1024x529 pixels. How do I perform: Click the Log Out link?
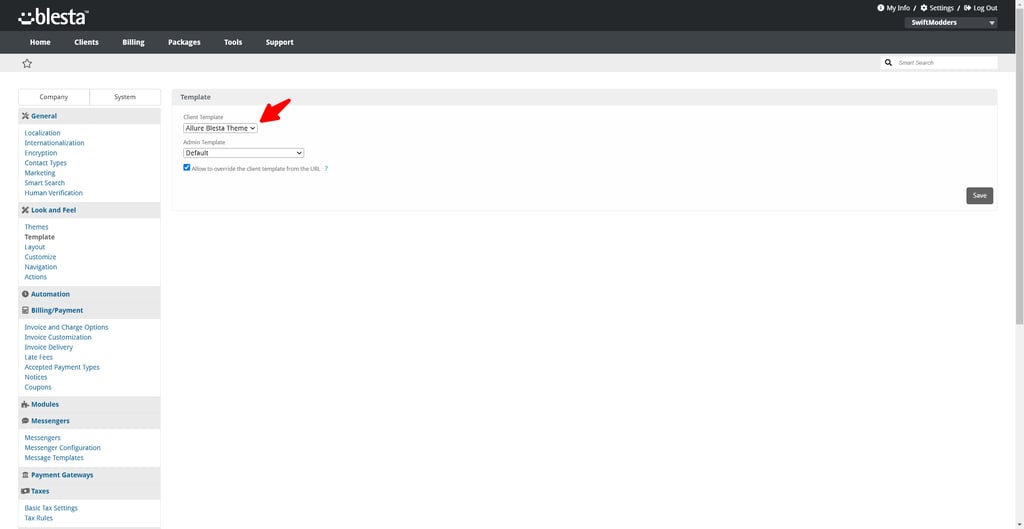click(x=980, y=8)
